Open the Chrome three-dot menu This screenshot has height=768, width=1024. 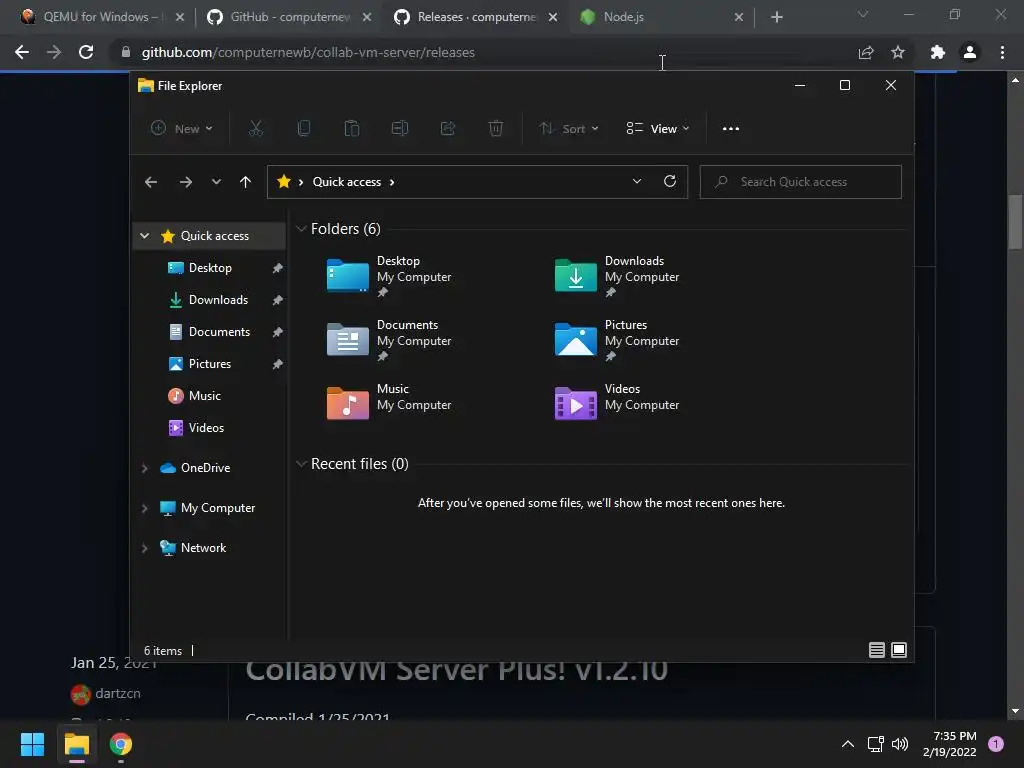pos(1002,52)
